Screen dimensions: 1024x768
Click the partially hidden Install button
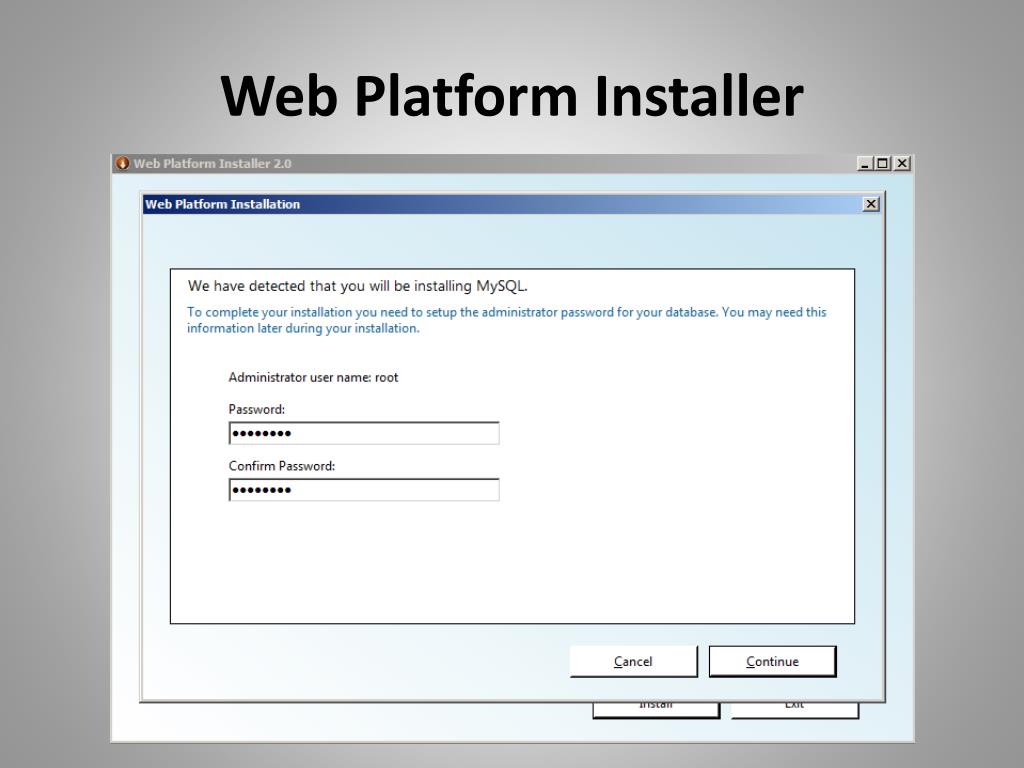click(x=656, y=711)
